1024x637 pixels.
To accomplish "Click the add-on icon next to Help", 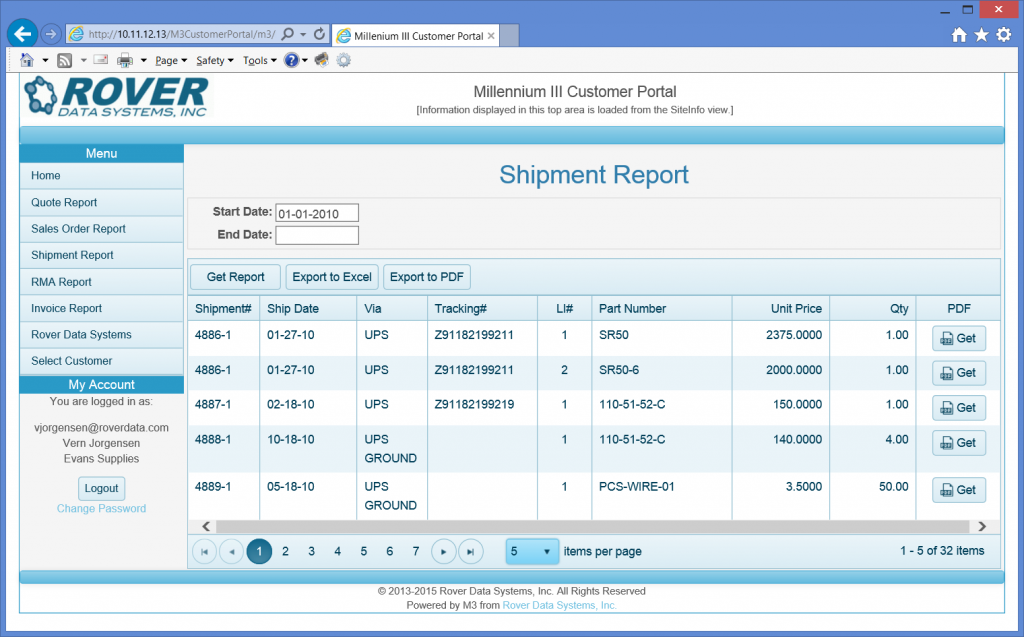I will (321, 60).
